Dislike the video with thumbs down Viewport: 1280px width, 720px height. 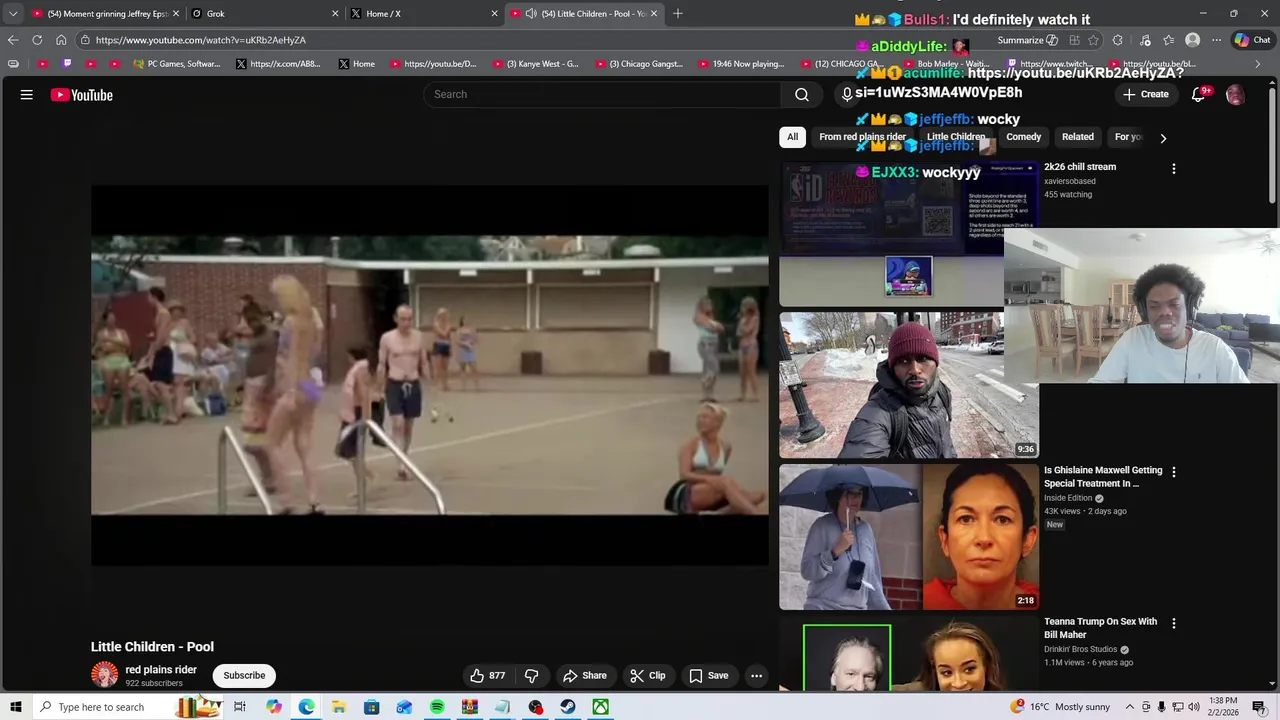tap(532, 676)
